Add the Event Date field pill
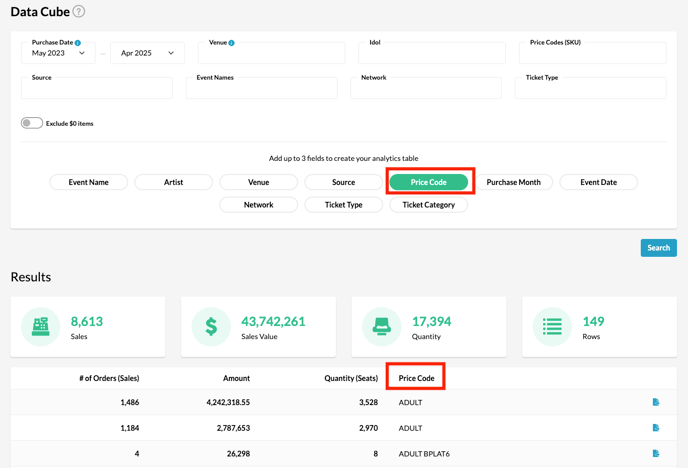688x468 pixels. pos(598,182)
